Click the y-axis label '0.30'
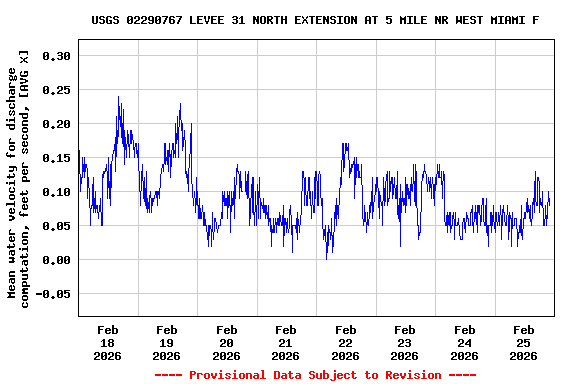 (x=56, y=56)
